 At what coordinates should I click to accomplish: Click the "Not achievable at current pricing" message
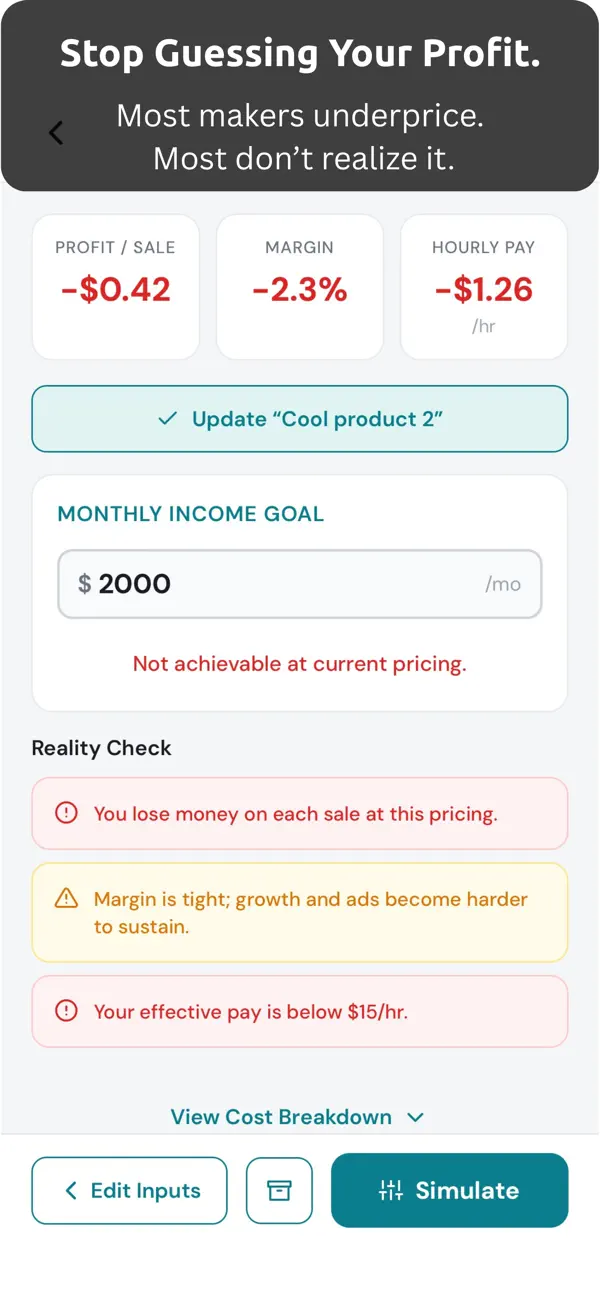click(x=299, y=663)
